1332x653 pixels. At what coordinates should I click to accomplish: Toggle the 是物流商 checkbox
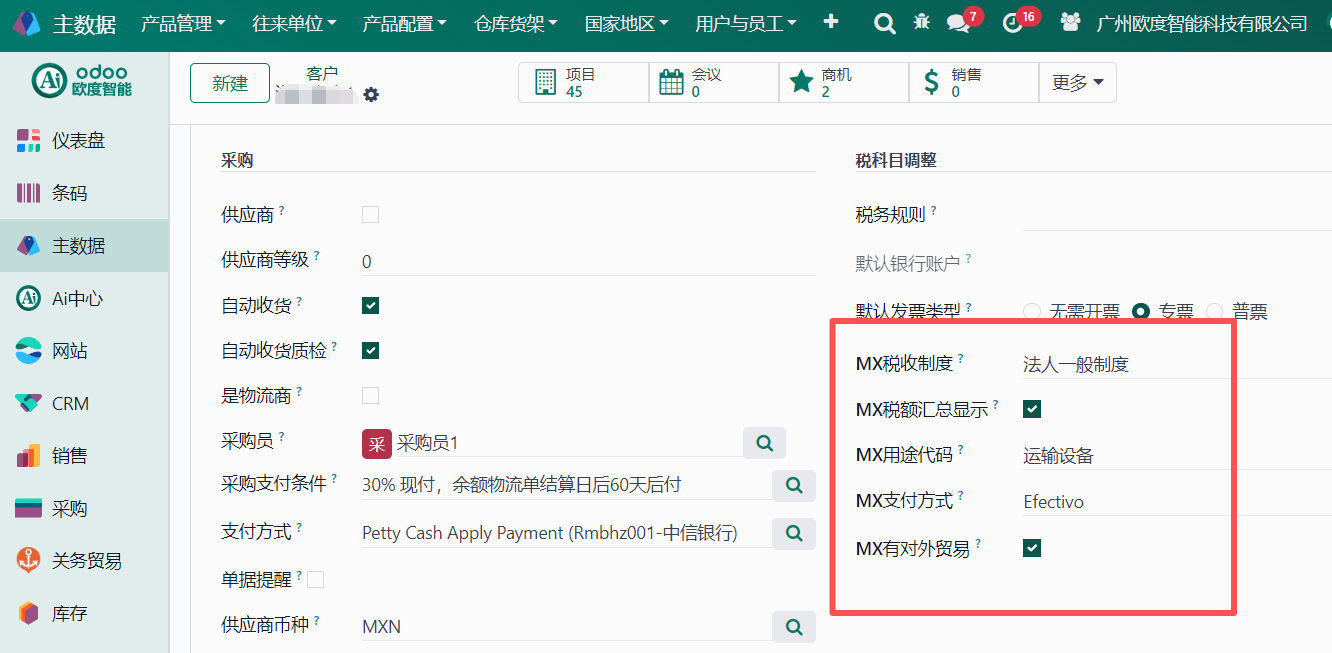click(x=370, y=395)
